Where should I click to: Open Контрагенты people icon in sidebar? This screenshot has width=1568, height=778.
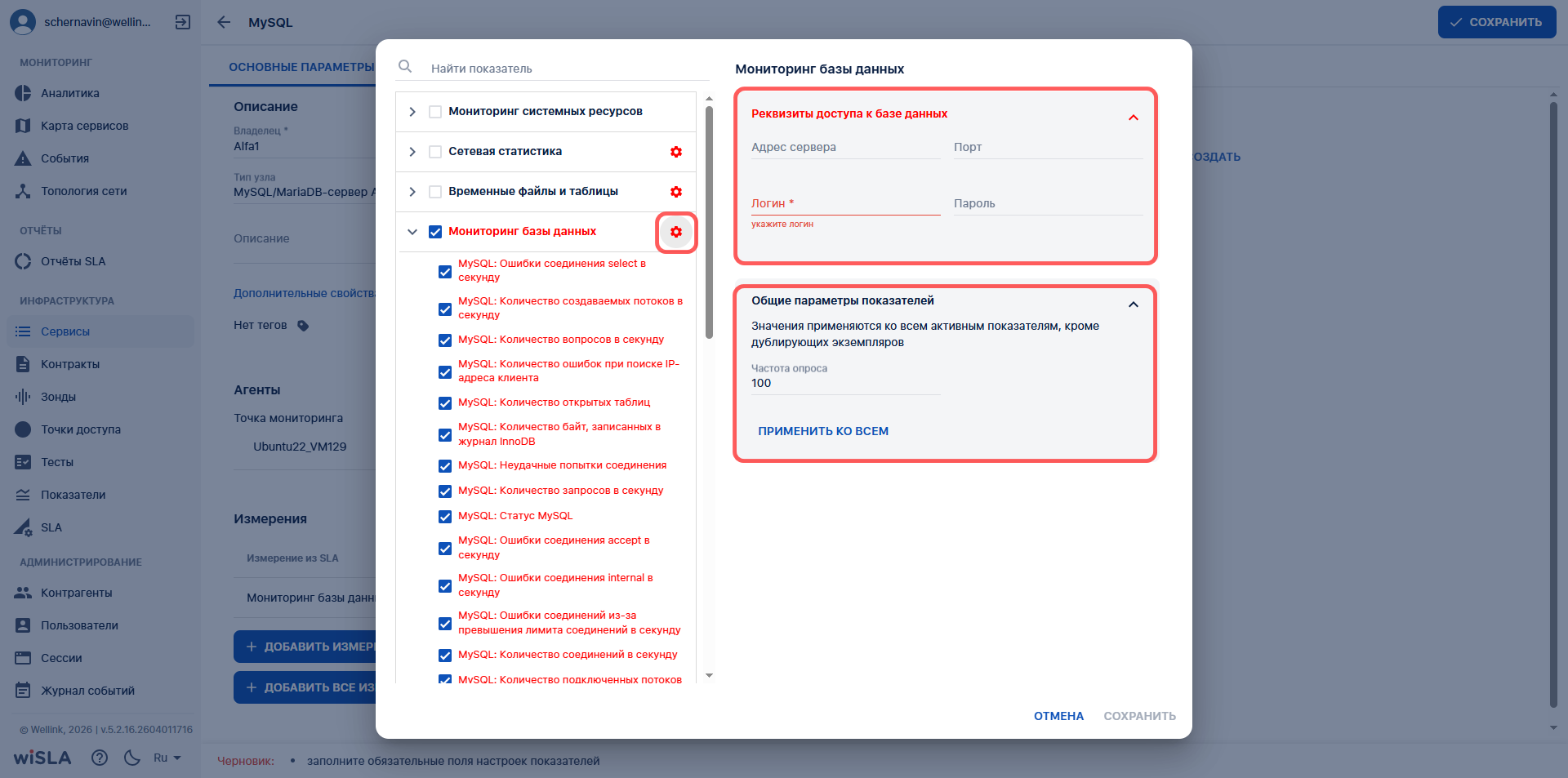coord(23,593)
